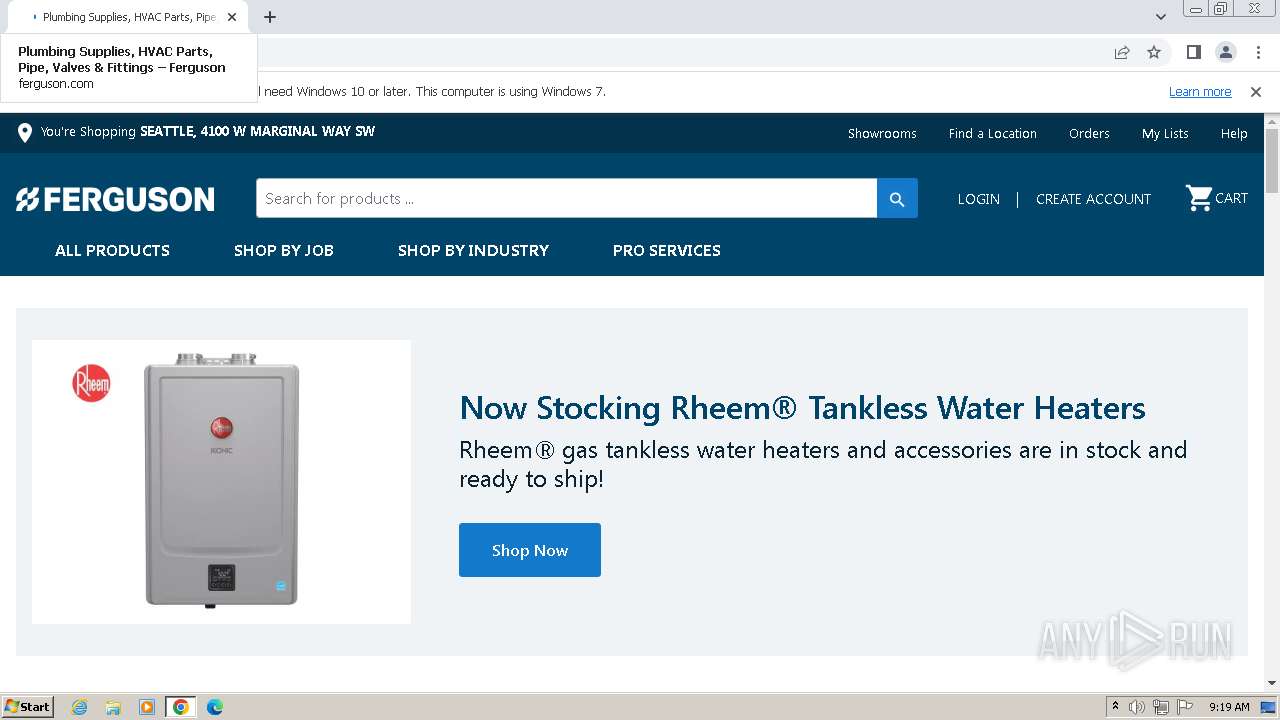Open Chrome profile avatar icon
The height and width of the screenshot is (720, 1280).
click(1225, 53)
